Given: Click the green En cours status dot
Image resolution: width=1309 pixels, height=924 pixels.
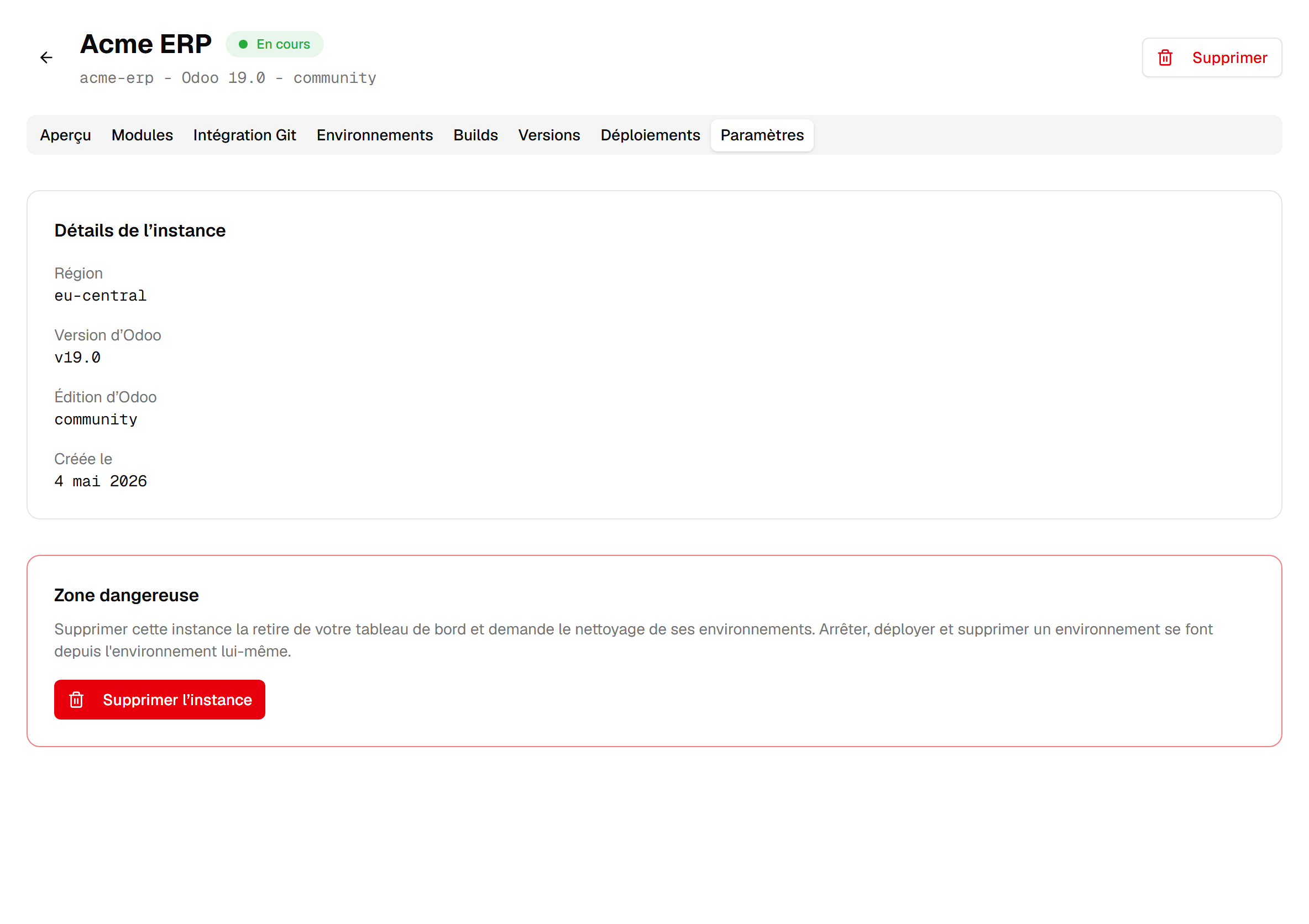Looking at the screenshot, I should point(243,44).
